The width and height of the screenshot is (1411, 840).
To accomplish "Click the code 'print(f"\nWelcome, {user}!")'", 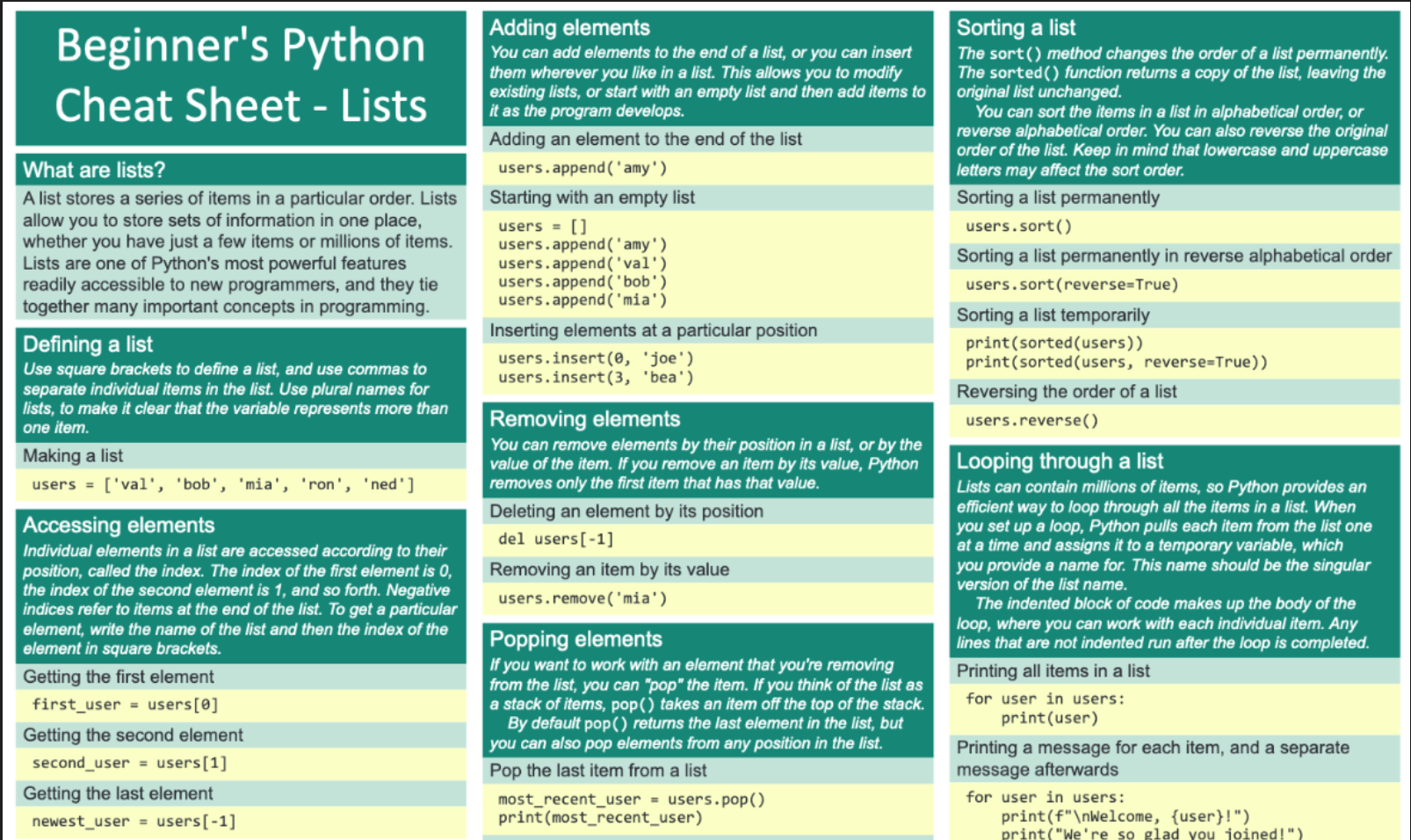I will point(1125,817).
